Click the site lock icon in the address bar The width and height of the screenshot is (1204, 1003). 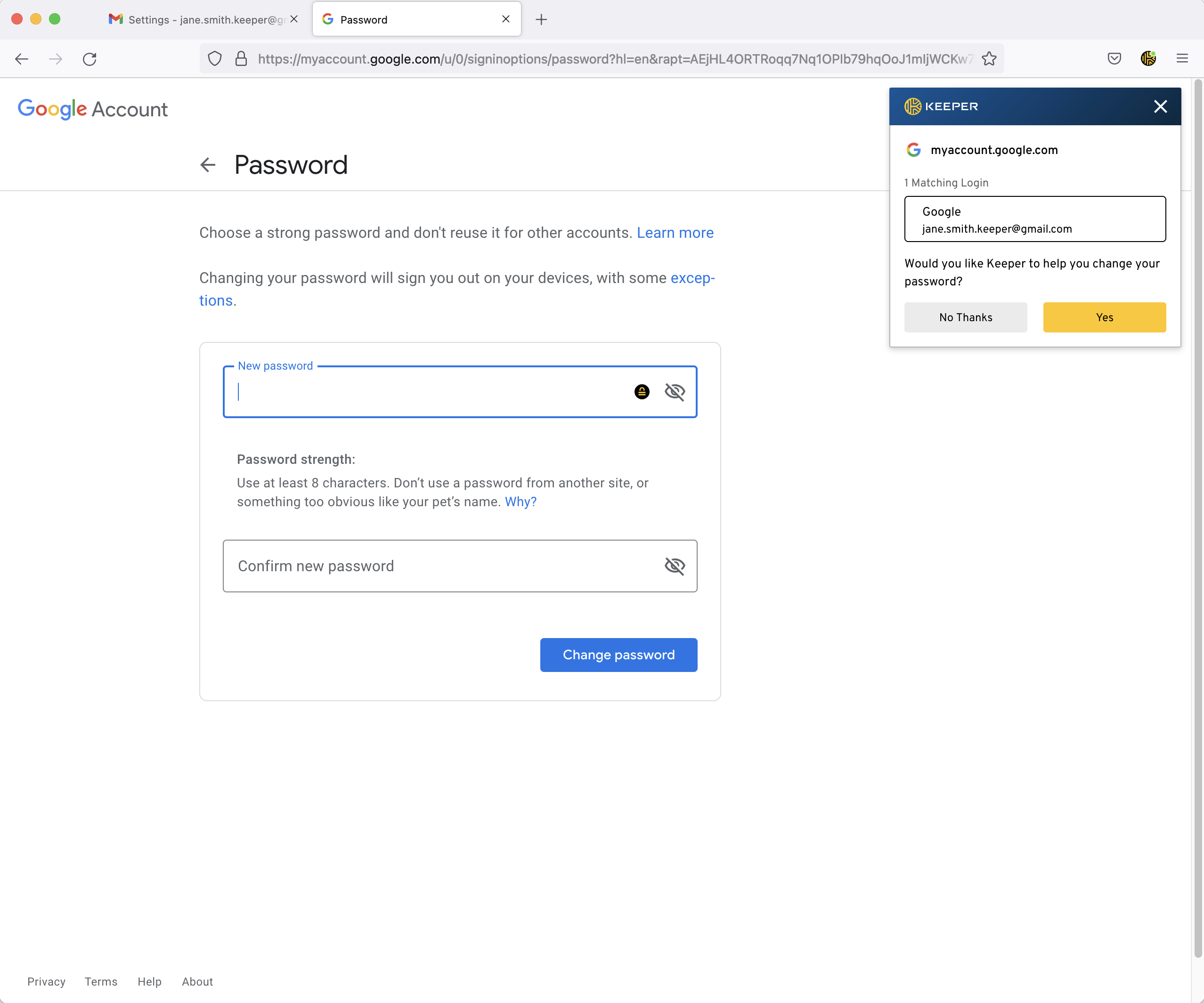click(241, 58)
